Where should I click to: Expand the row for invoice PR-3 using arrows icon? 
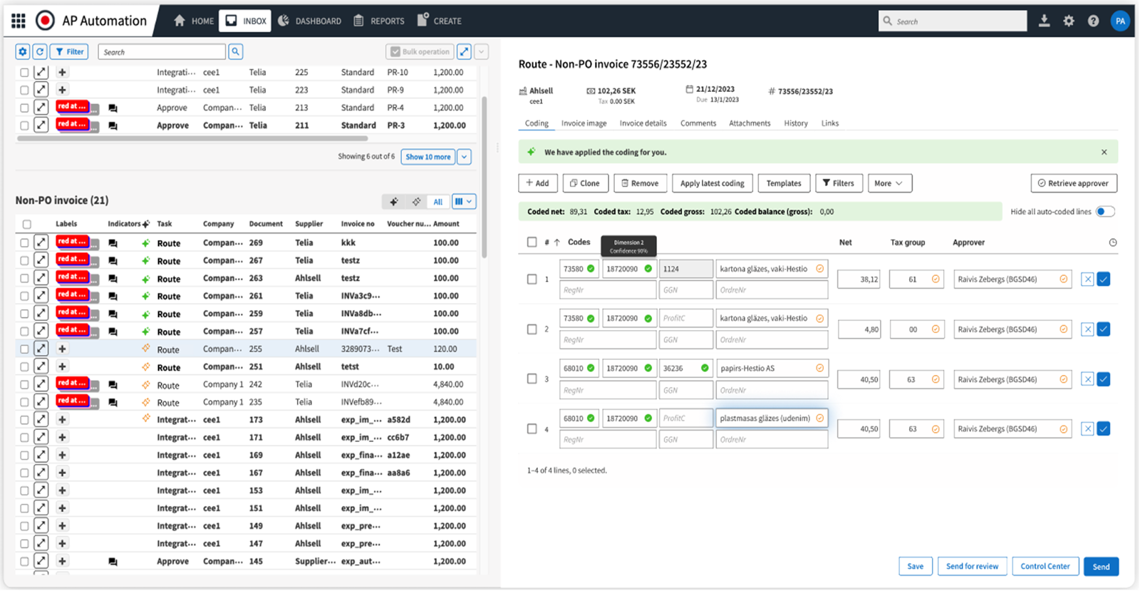click(x=40, y=124)
